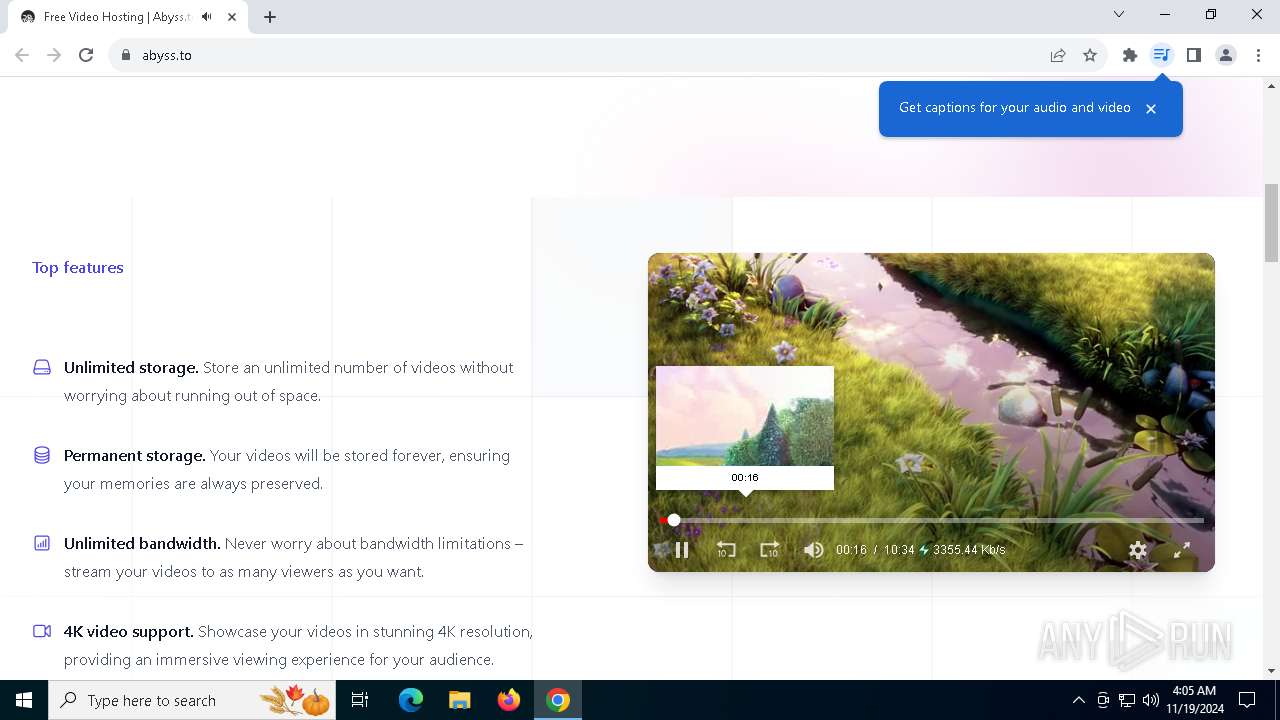Open Chrome profile avatar menu
1280x720 pixels.
tap(1226, 55)
